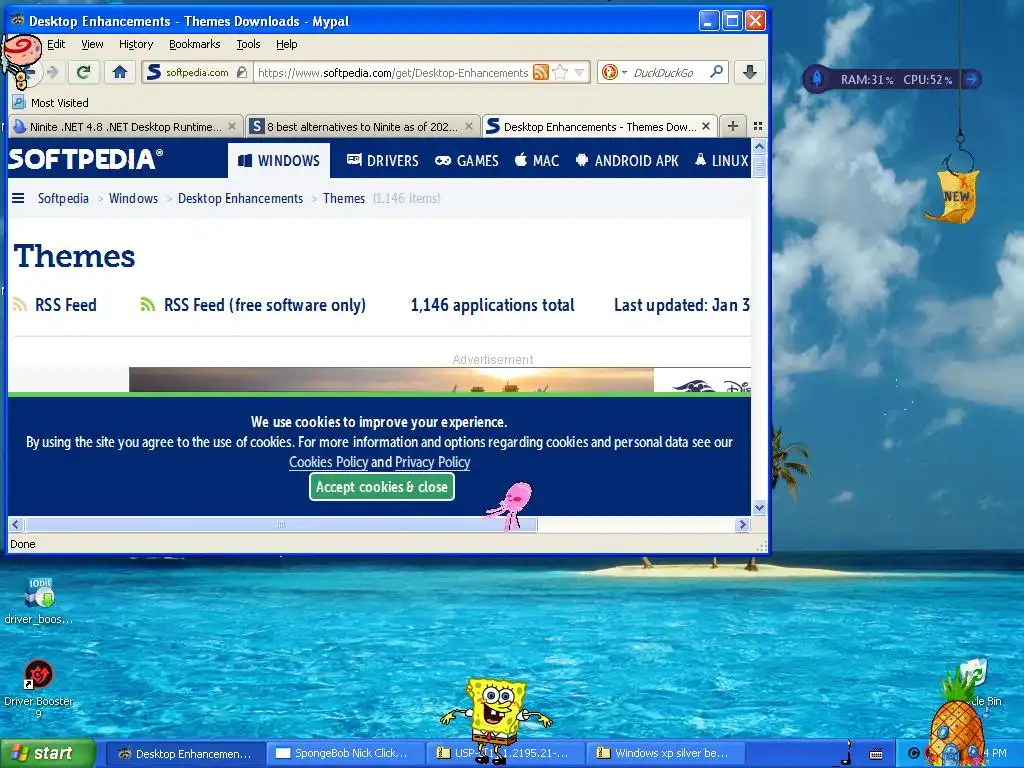Screen dimensions: 1024x768
Task: Click the Softpedia breadcrumb link
Action: click(x=63, y=198)
